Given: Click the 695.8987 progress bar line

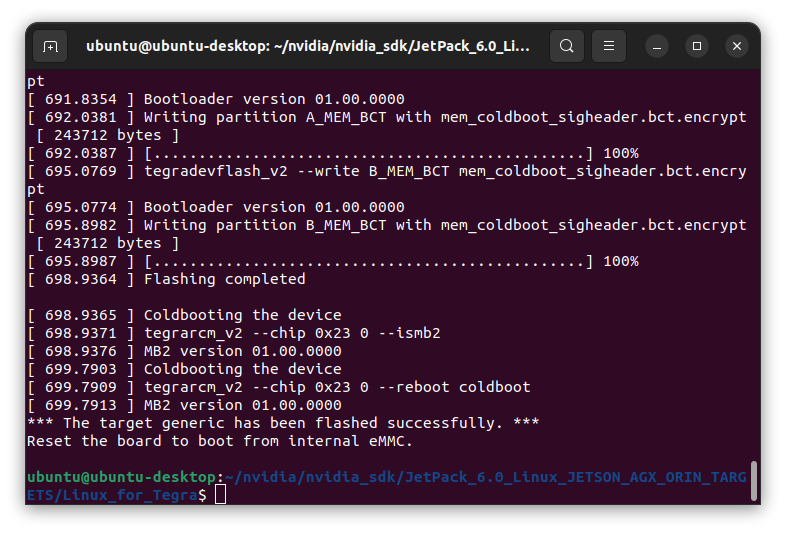Looking at the screenshot, I should [333, 261].
